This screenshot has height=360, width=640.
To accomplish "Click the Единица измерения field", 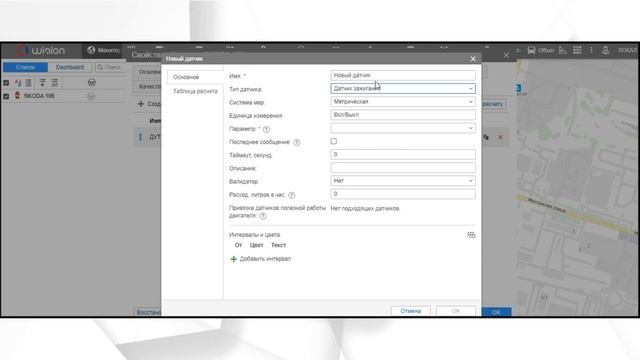I will [402, 115].
